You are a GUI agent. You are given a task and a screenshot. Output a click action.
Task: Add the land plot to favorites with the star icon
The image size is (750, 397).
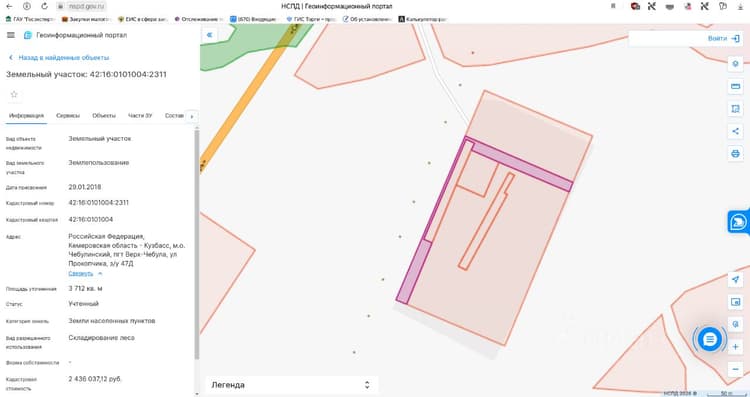(14, 94)
